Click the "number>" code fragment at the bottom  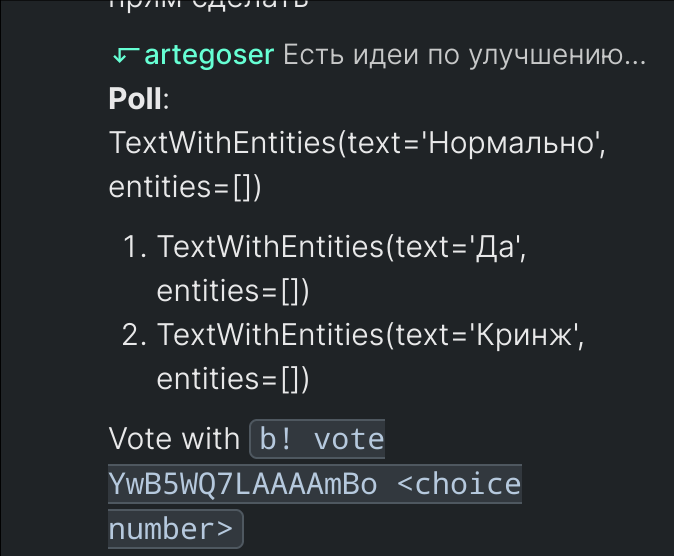click(x=172, y=529)
